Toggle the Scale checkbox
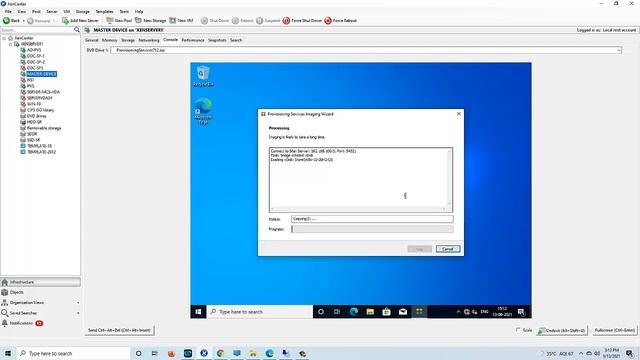This screenshot has width=640, height=360. coord(518,330)
